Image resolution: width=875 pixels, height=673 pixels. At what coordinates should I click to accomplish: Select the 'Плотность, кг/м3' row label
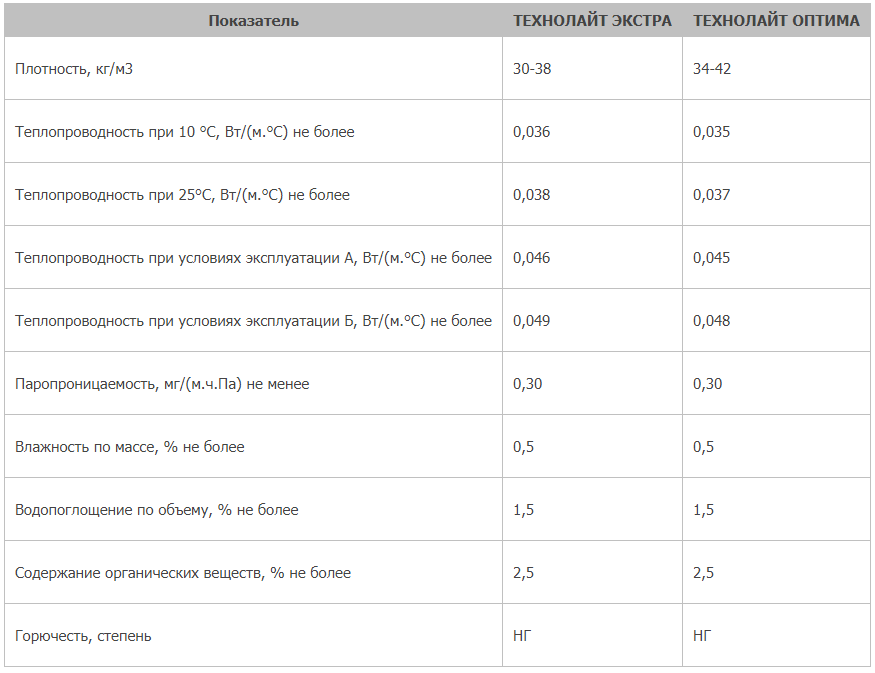tap(75, 69)
